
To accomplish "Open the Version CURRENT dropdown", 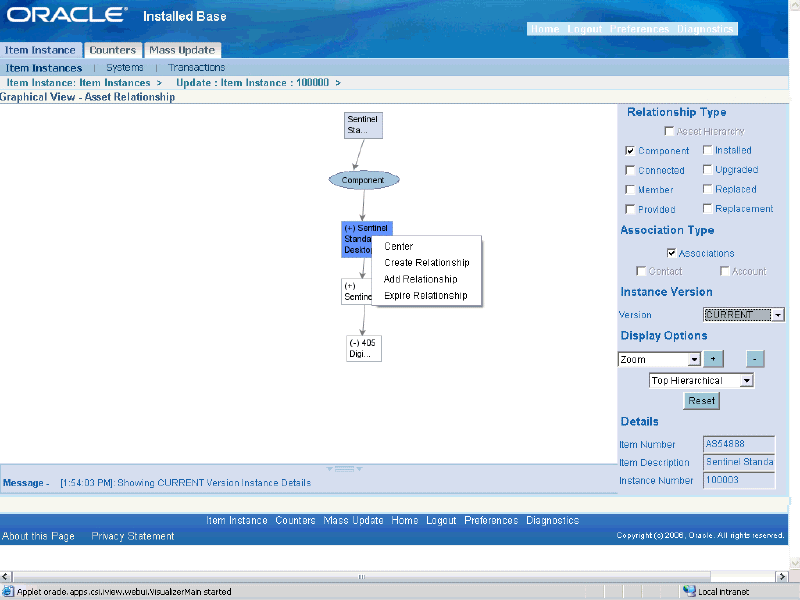I will click(x=743, y=315).
